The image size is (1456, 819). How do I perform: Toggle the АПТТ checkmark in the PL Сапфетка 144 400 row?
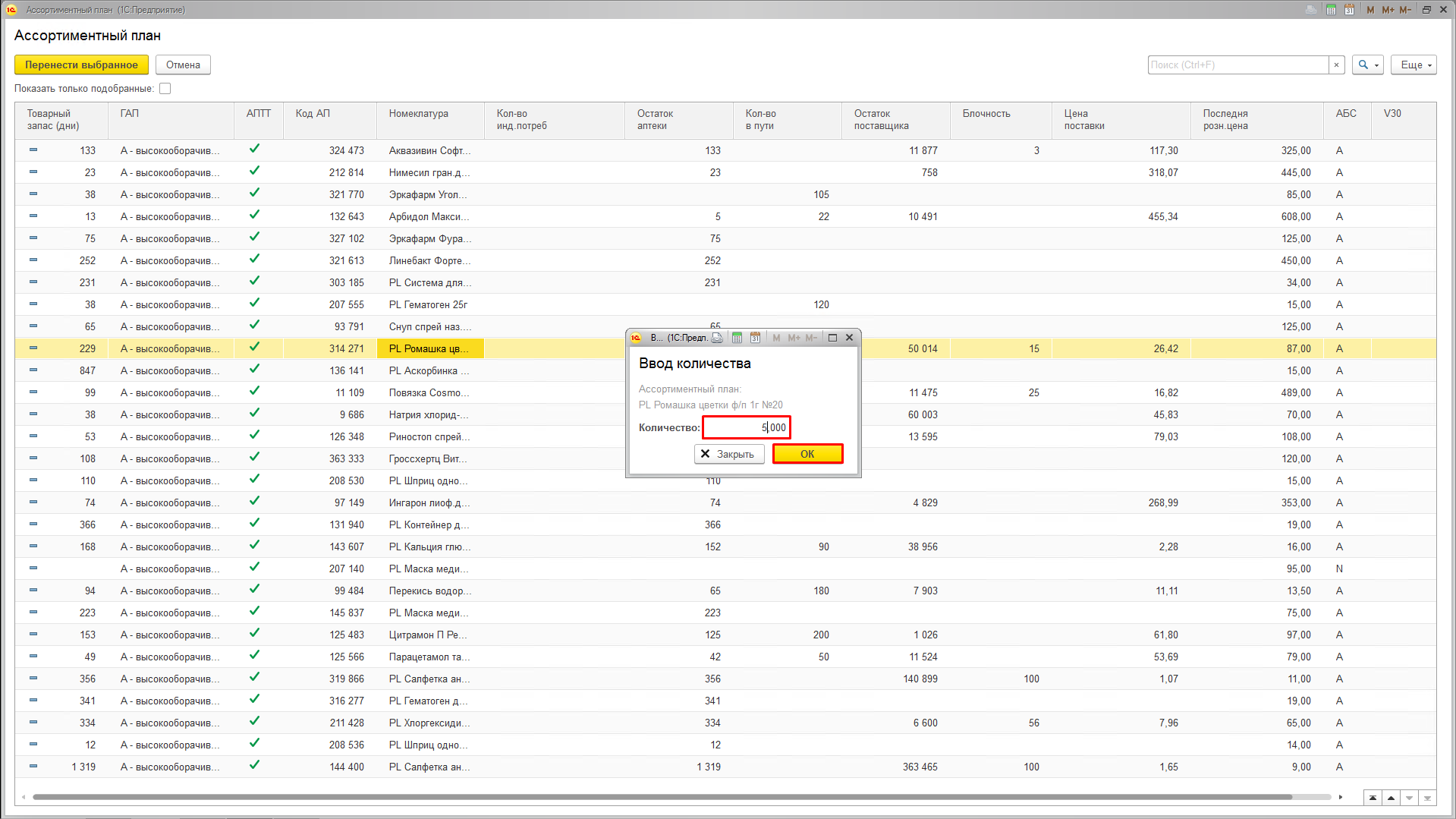(255, 766)
